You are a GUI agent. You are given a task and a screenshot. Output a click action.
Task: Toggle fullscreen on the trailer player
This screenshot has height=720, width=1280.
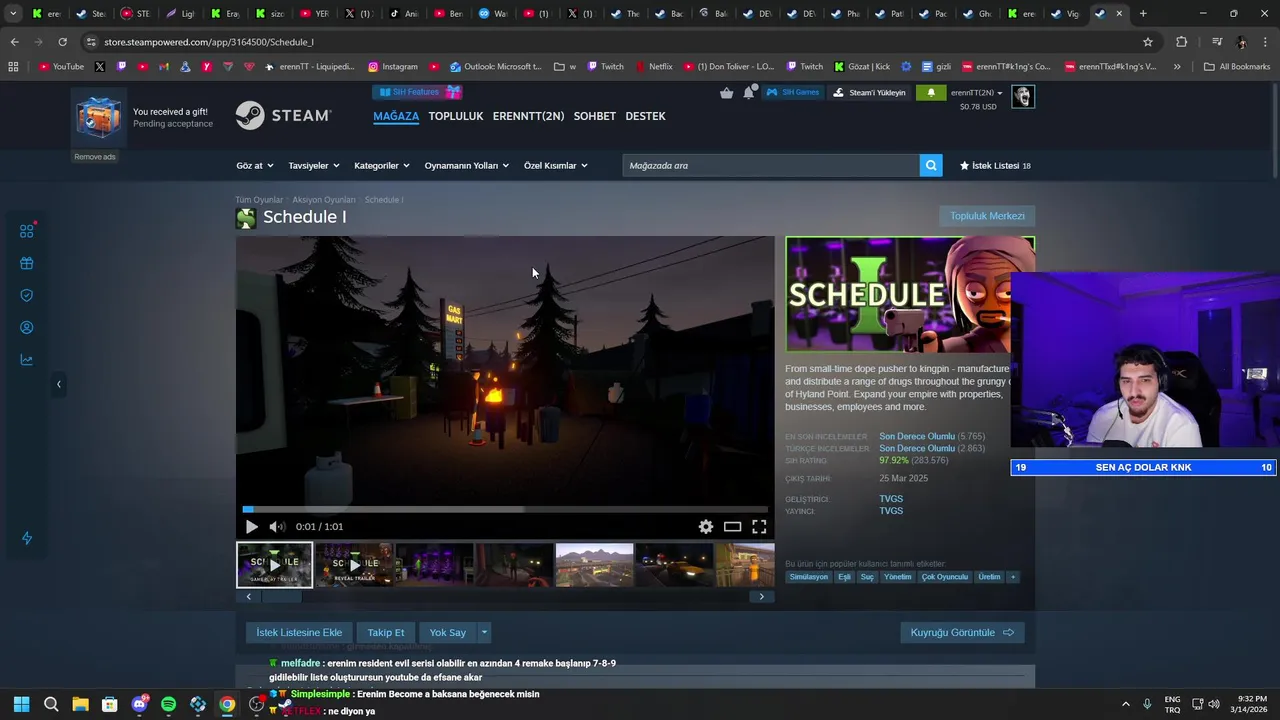(759, 527)
